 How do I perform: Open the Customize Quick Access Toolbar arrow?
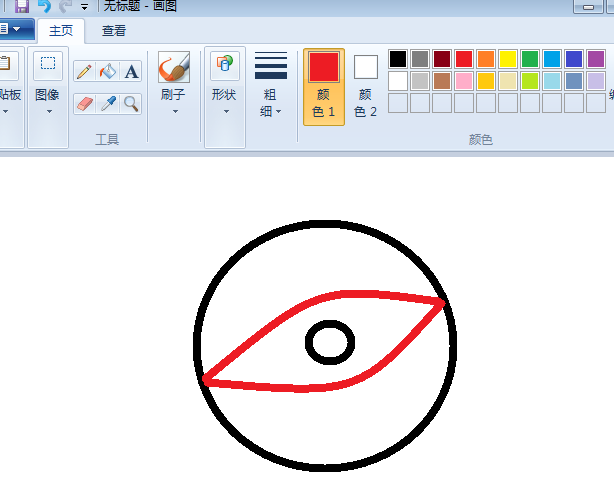(x=85, y=7)
